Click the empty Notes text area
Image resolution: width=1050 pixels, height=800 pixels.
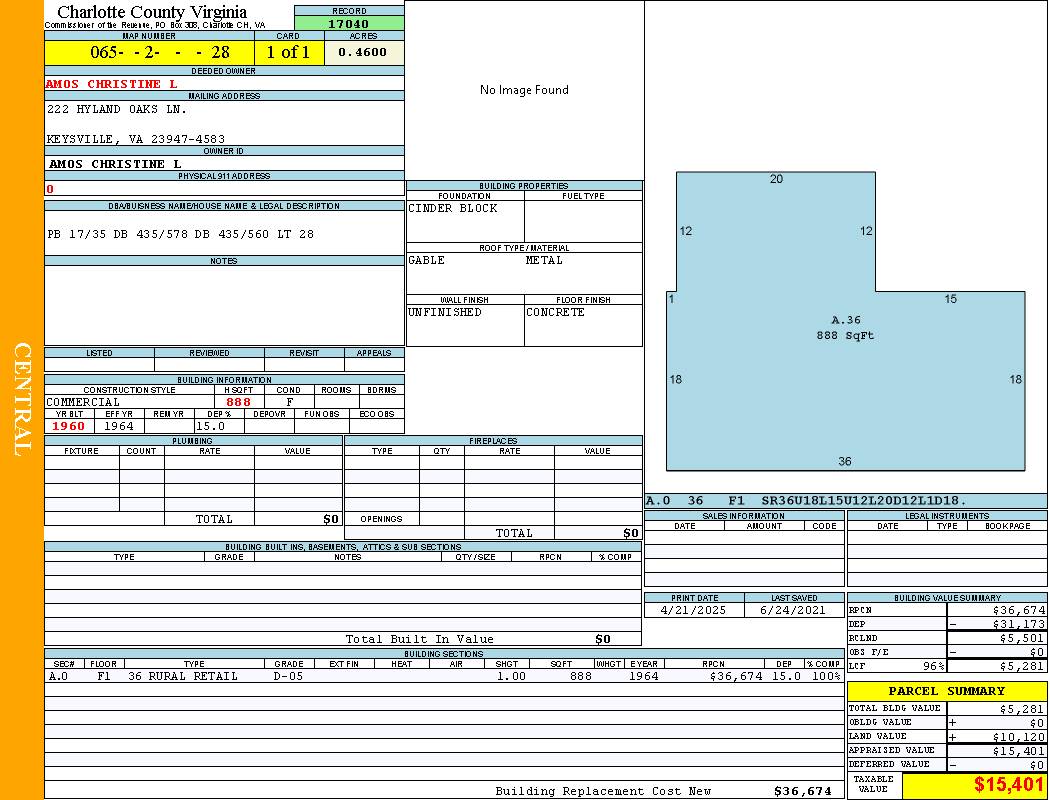pos(224,305)
